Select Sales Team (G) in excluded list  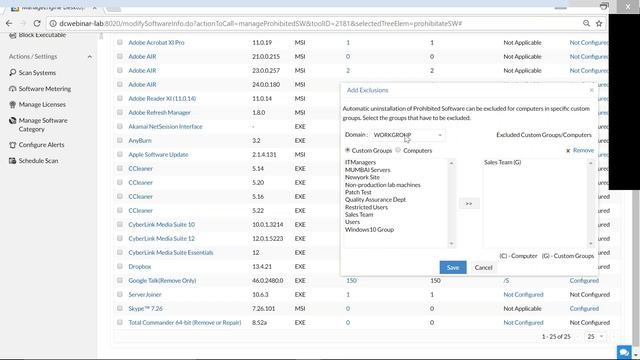pyautogui.click(x=502, y=162)
